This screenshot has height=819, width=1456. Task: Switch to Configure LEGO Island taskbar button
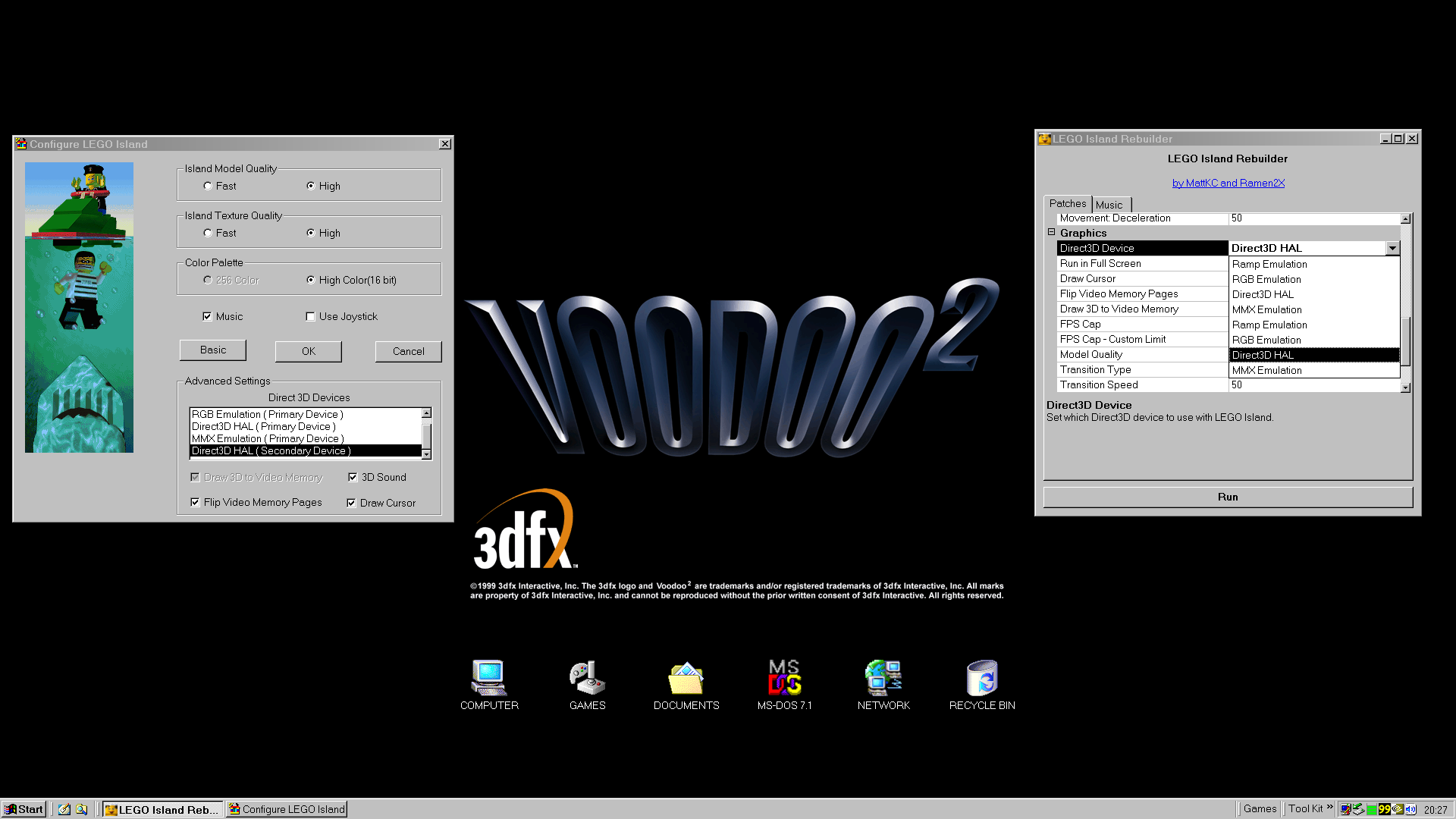287,809
